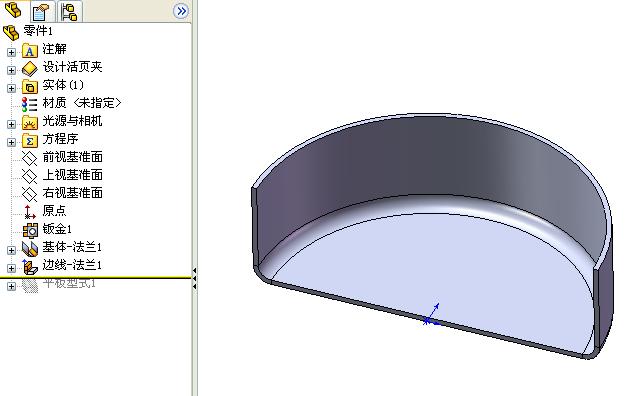Viewport: 633px width, 396px height.
Task: Expand the 设计活页夹 node
Action: pyautogui.click(x=11, y=70)
